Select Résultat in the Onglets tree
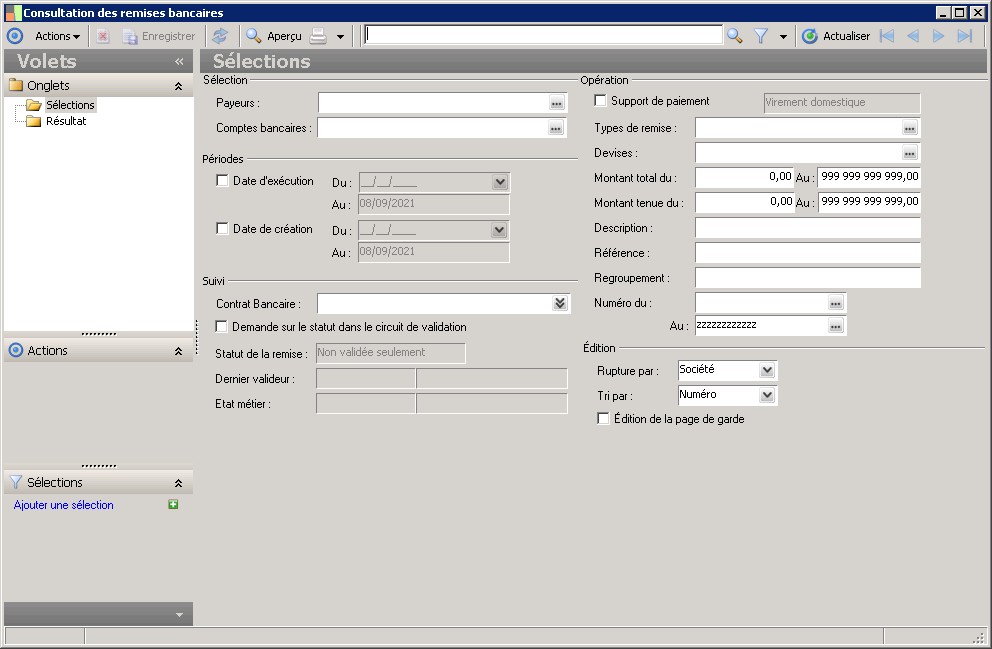The height and width of the screenshot is (649, 992). coord(66,121)
